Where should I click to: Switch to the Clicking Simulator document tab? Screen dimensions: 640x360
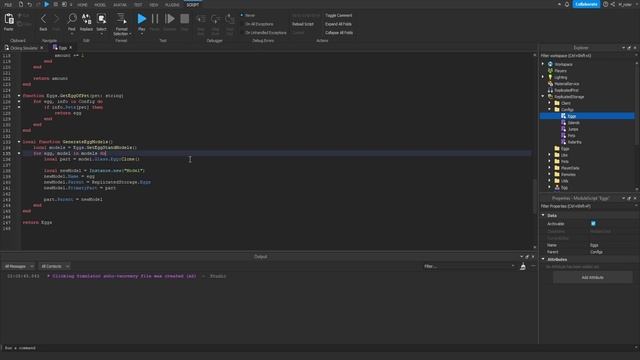[23, 48]
